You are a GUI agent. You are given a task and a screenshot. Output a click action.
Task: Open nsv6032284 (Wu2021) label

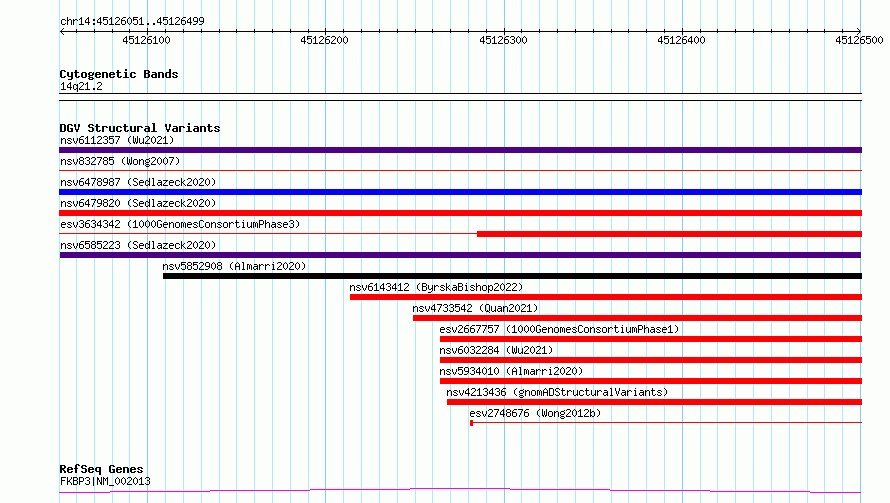click(496, 350)
